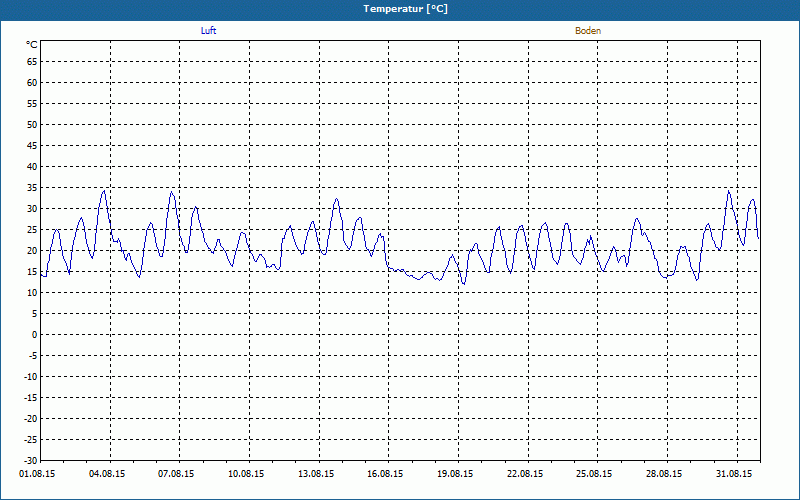Click the 13.08.15 date label
This screenshot has height=500, width=800.
click(316, 474)
